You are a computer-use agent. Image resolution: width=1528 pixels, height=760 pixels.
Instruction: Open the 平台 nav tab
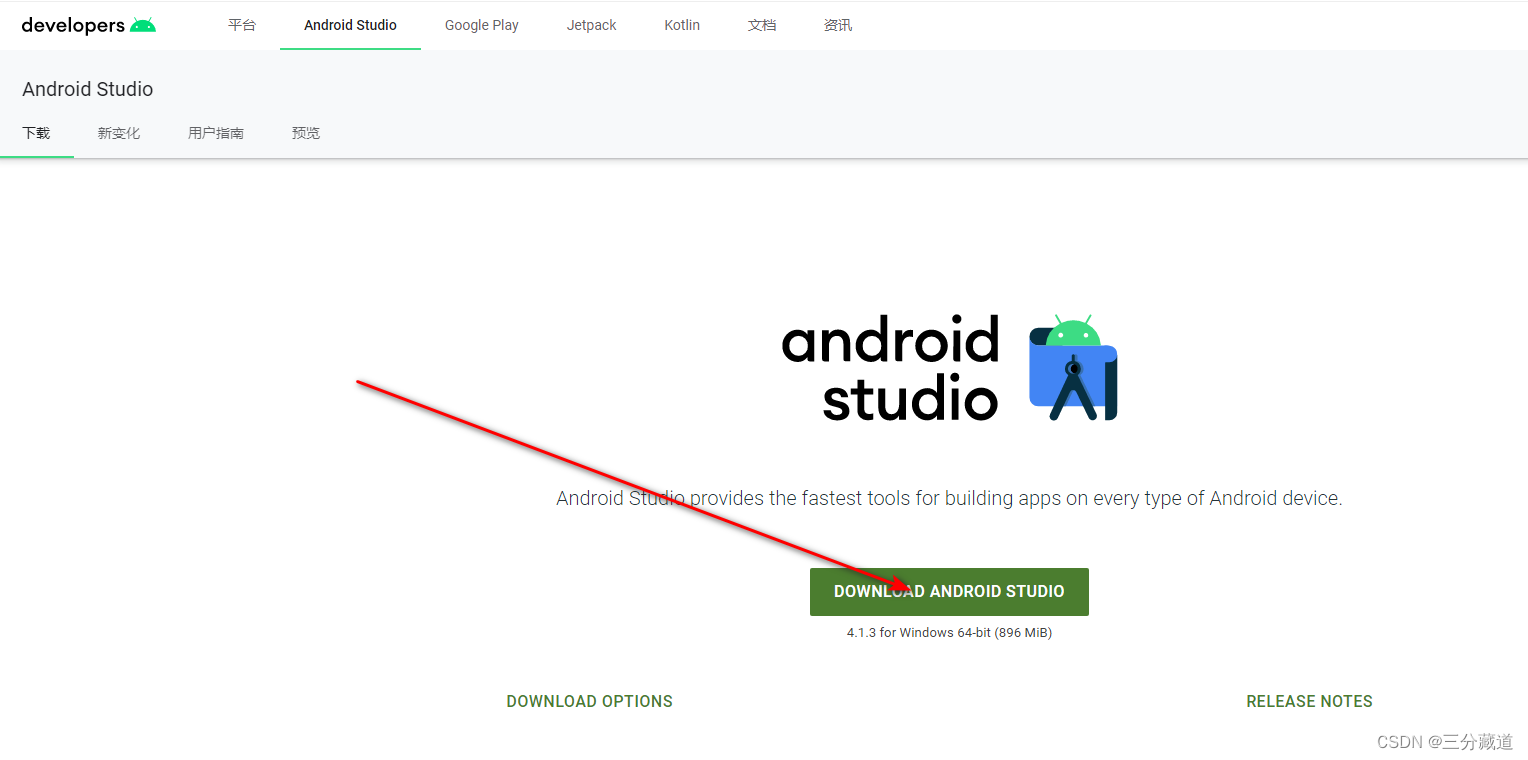[242, 25]
